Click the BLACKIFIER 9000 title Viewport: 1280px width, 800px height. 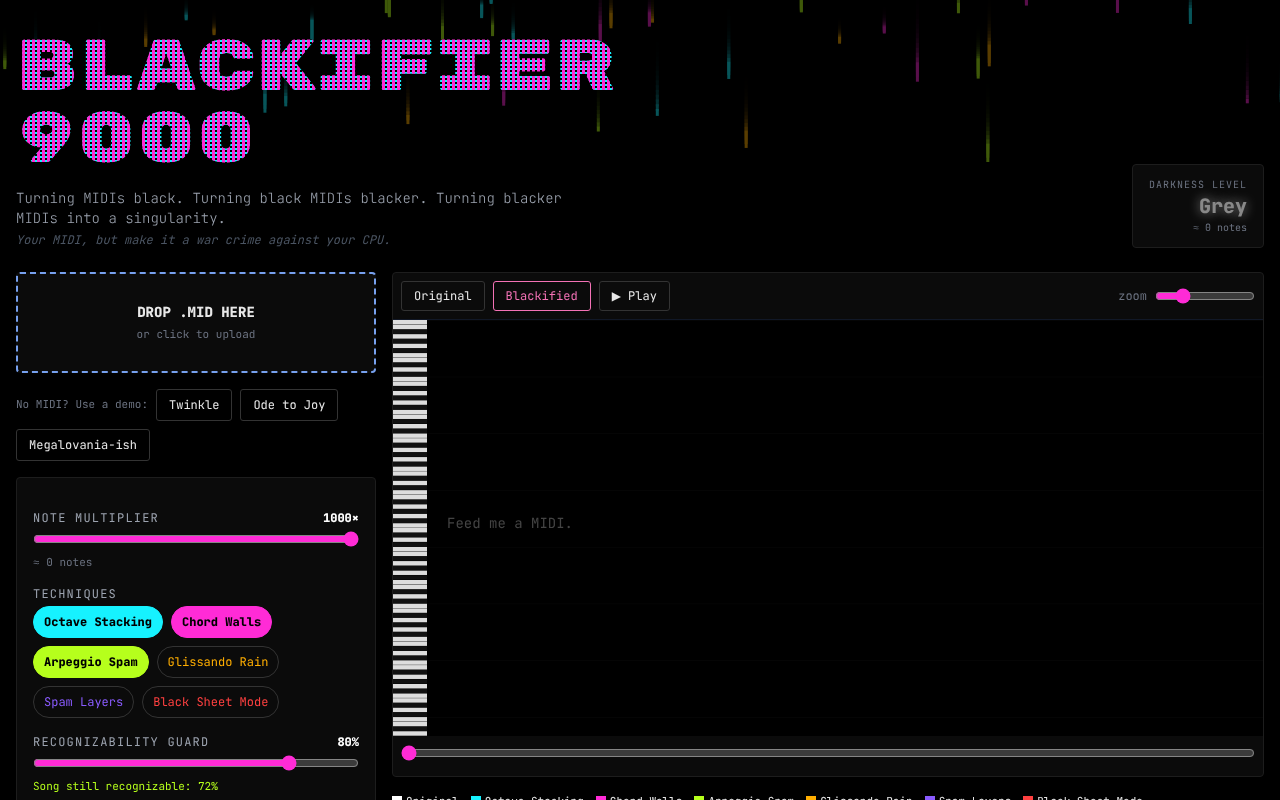[318, 102]
